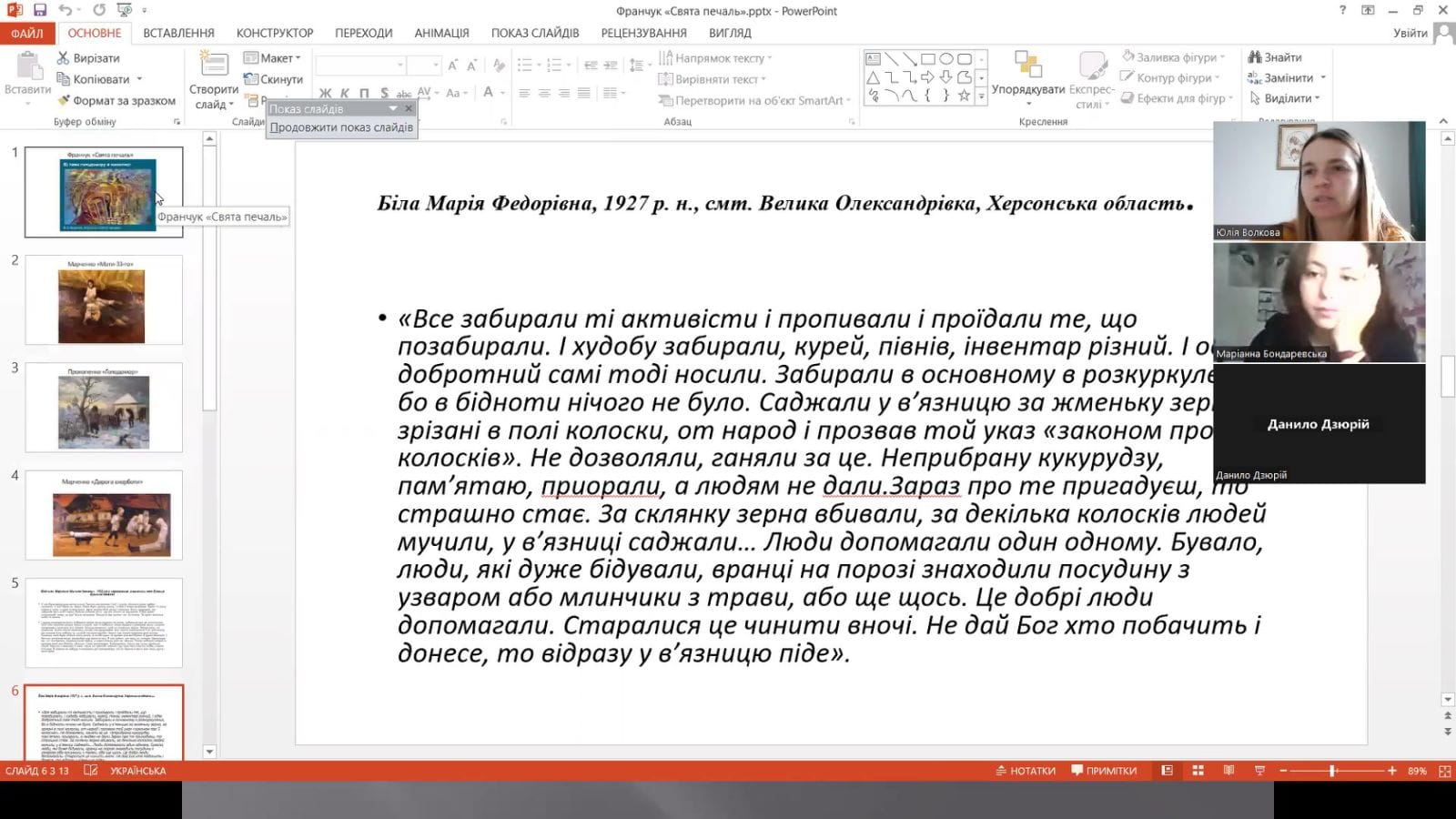Open the ВСТАВЛЕННЯ ribbon tab
The image size is (1456, 819).
click(x=178, y=33)
